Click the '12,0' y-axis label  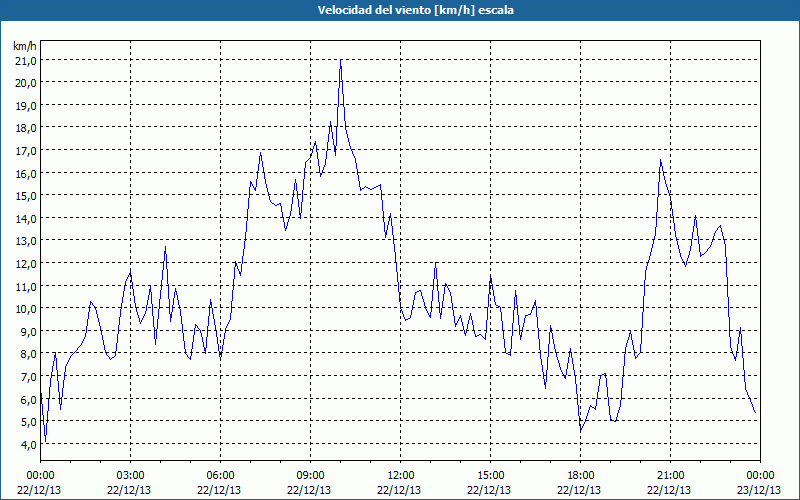[26, 264]
